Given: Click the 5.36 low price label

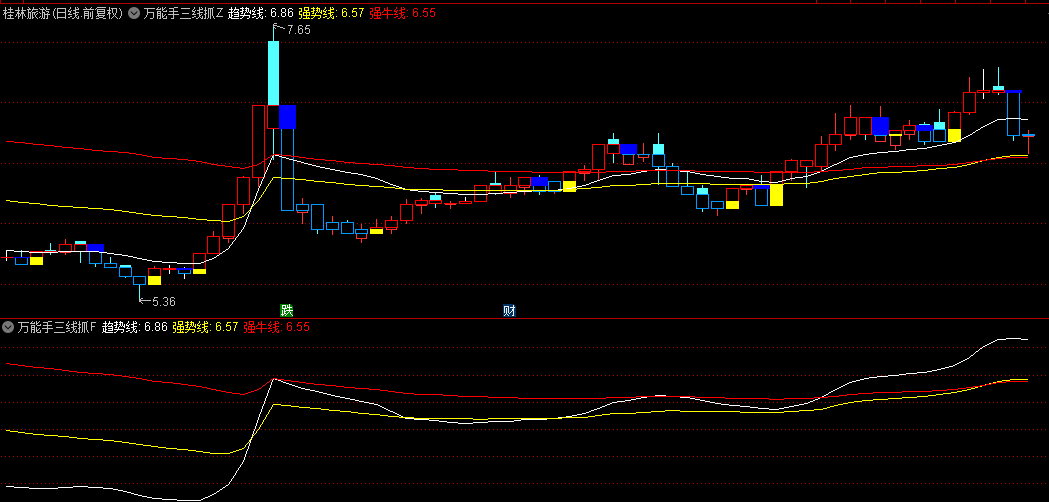Looking at the screenshot, I should click(164, 302).
